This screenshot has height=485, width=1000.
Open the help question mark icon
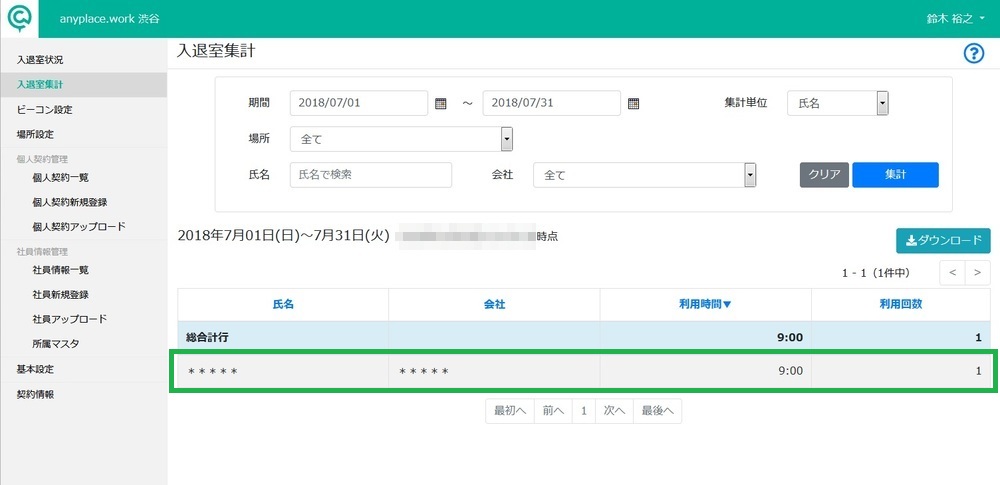click(x=973, y=54)
